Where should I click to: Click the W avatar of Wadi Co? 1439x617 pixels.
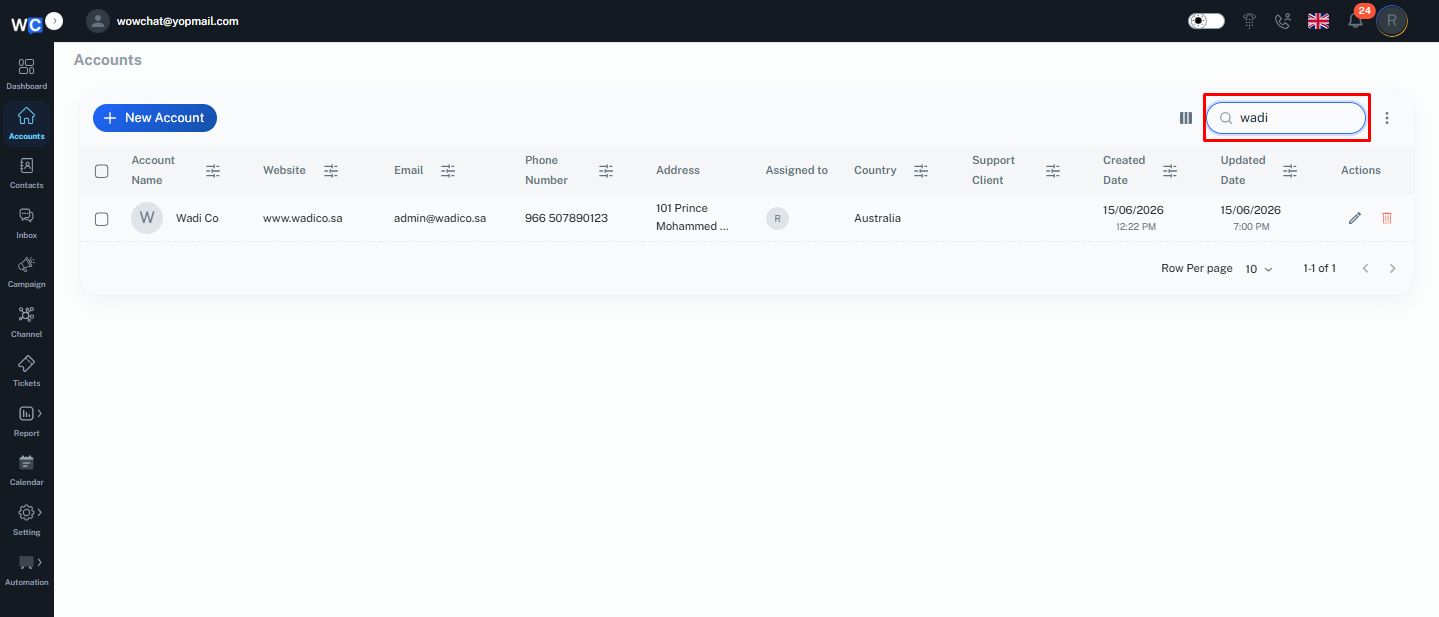pyautogui.click(x=147, y=218)
